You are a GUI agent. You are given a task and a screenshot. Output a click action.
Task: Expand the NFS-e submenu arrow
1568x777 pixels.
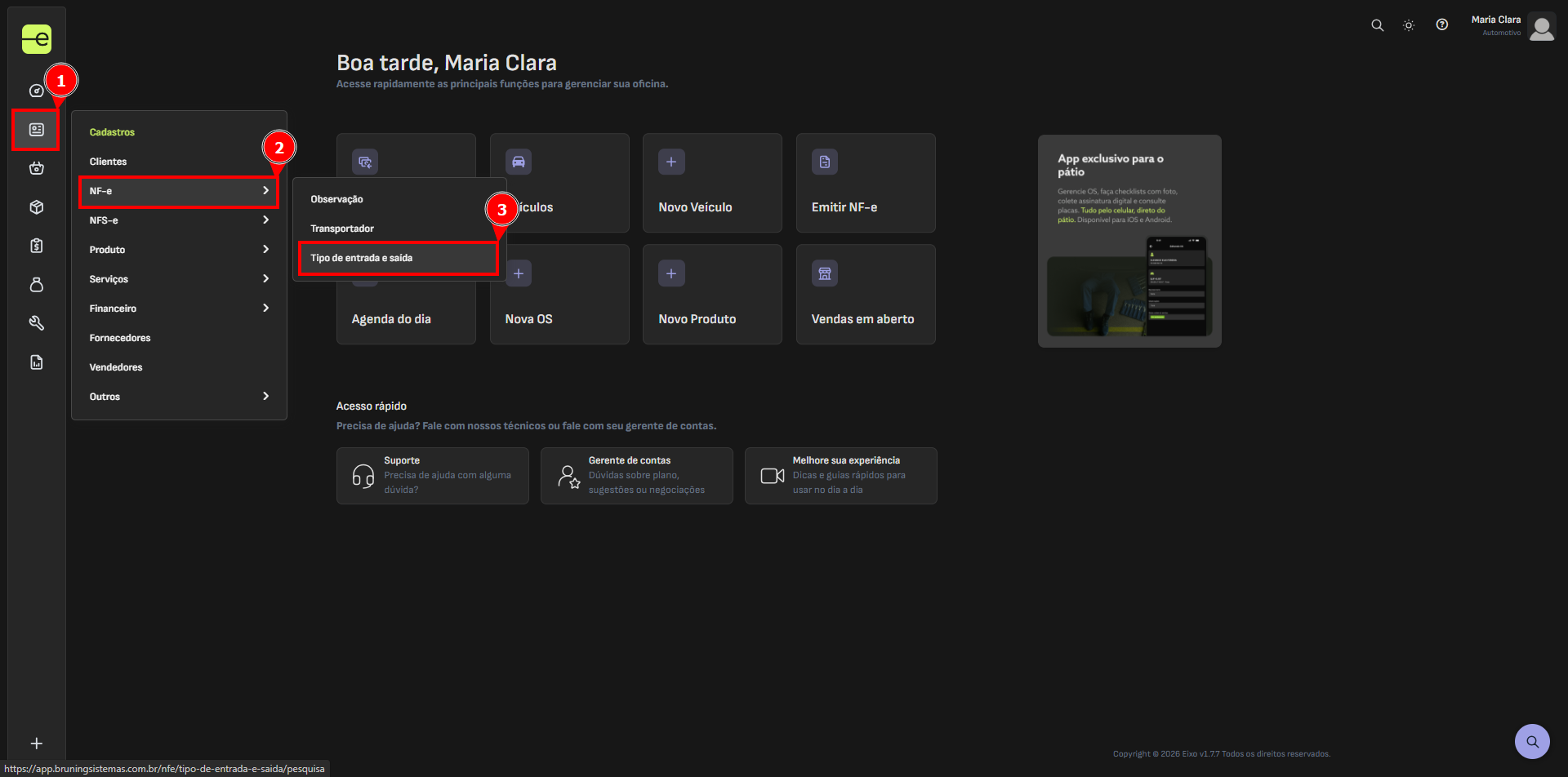265,220
